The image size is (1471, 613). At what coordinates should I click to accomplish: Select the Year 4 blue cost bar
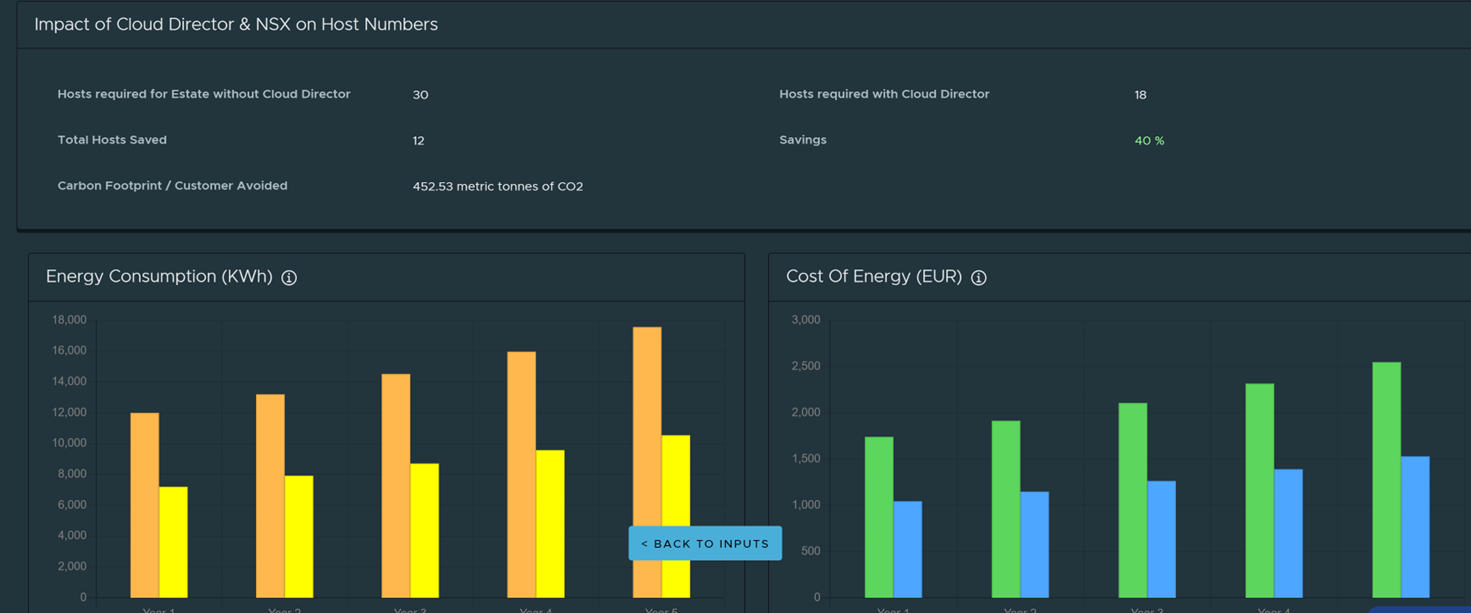click(1289, 533)
